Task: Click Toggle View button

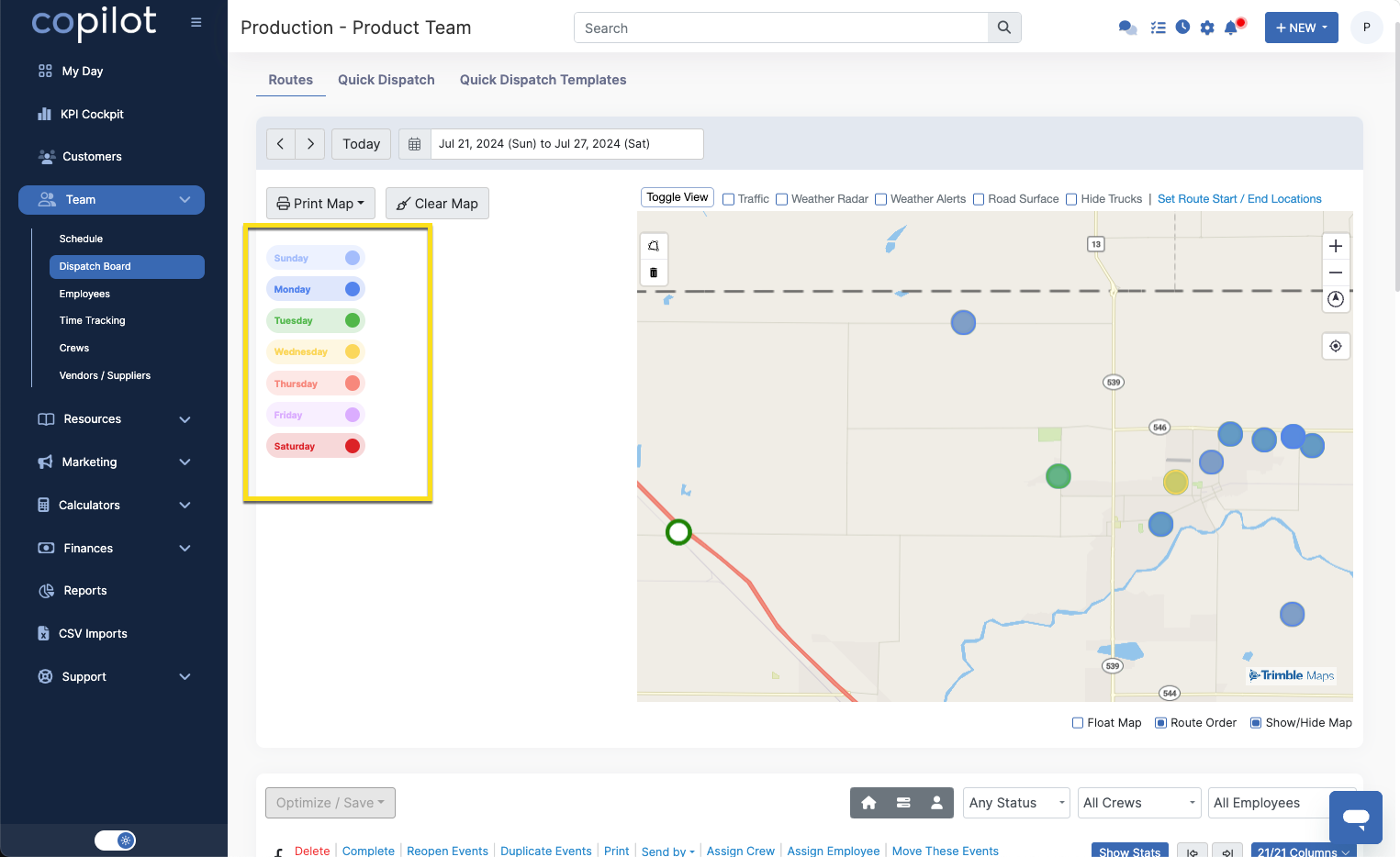Action: (678, 197)
